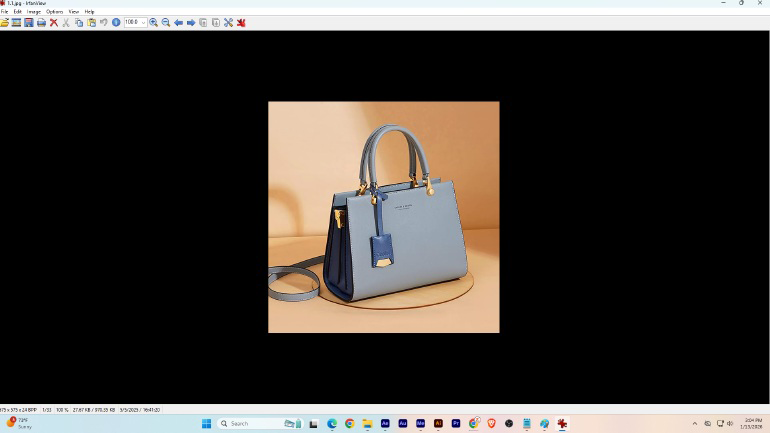The height and width of the screenshot is (433, 770).
Task: Click the Windows Start button
Action: 207,424
